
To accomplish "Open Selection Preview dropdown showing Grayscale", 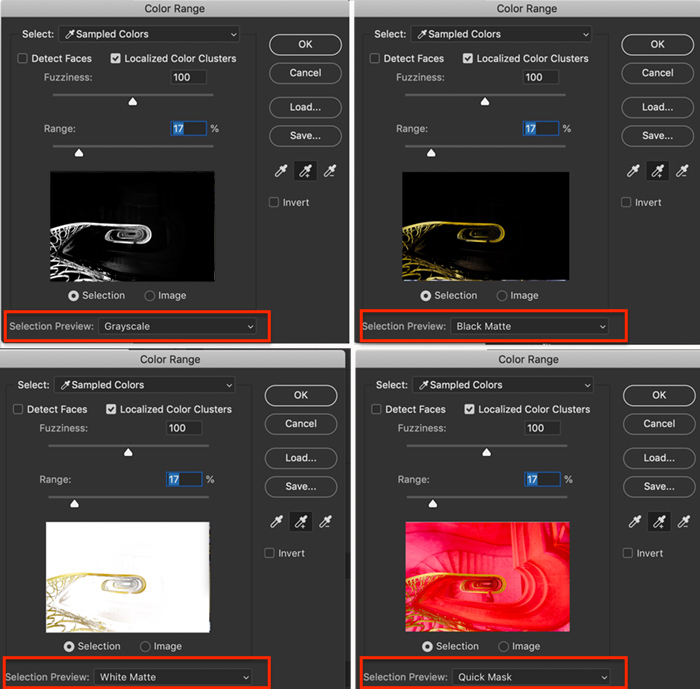I will (x=177, y=326).
